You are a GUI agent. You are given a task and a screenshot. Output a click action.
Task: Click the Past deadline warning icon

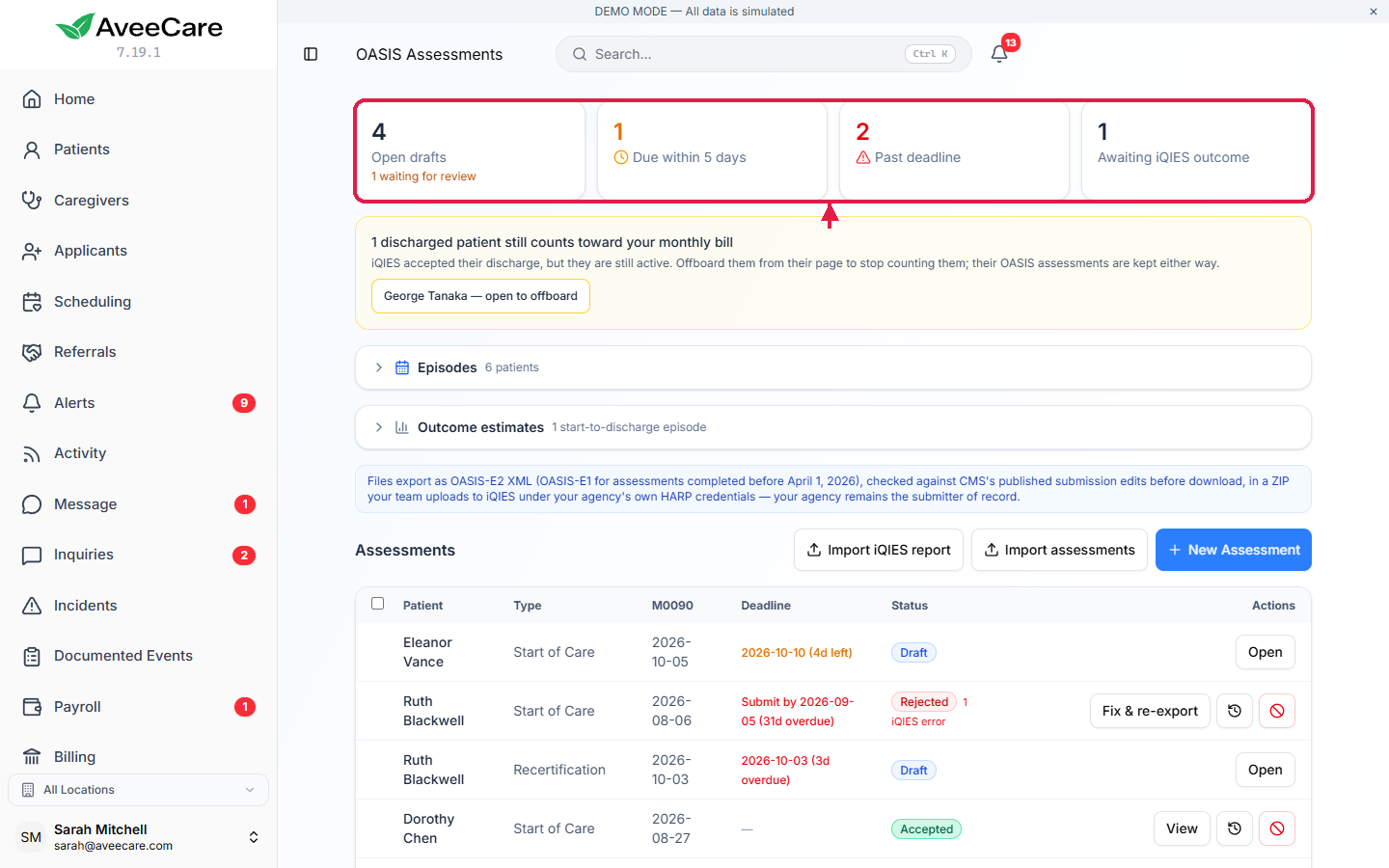tap(863, 157)
